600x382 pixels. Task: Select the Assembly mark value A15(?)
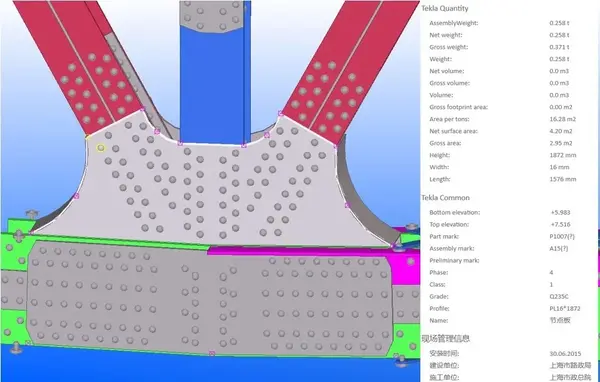(x=559, y=248)
